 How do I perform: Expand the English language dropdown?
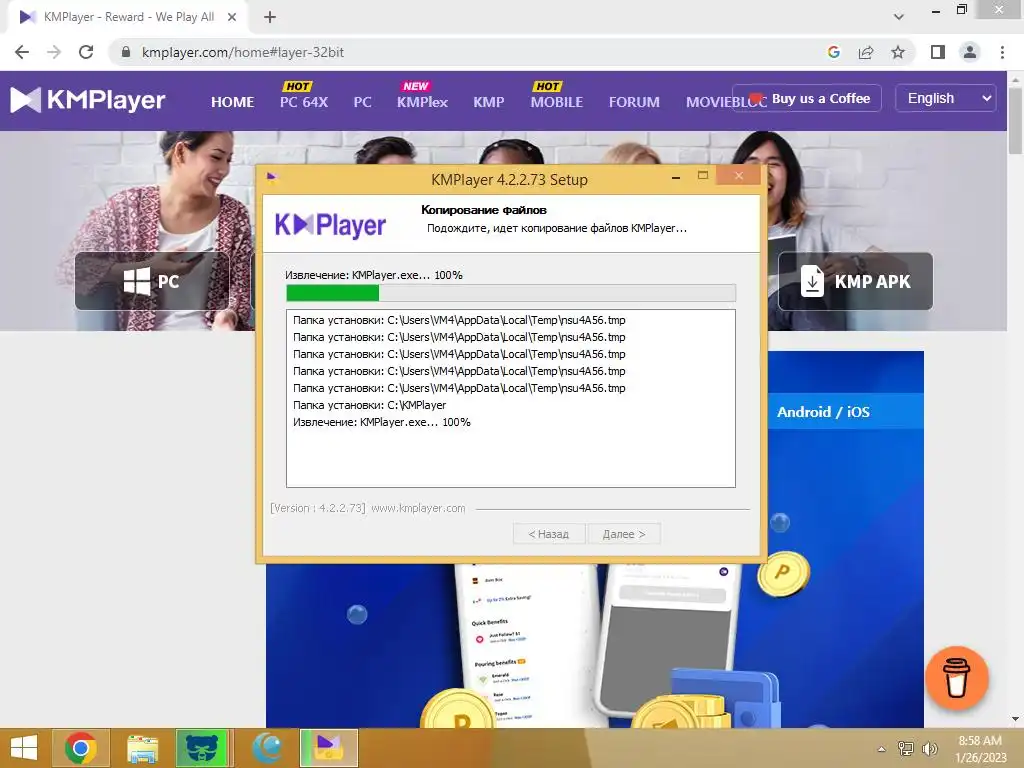coord(945,99)
